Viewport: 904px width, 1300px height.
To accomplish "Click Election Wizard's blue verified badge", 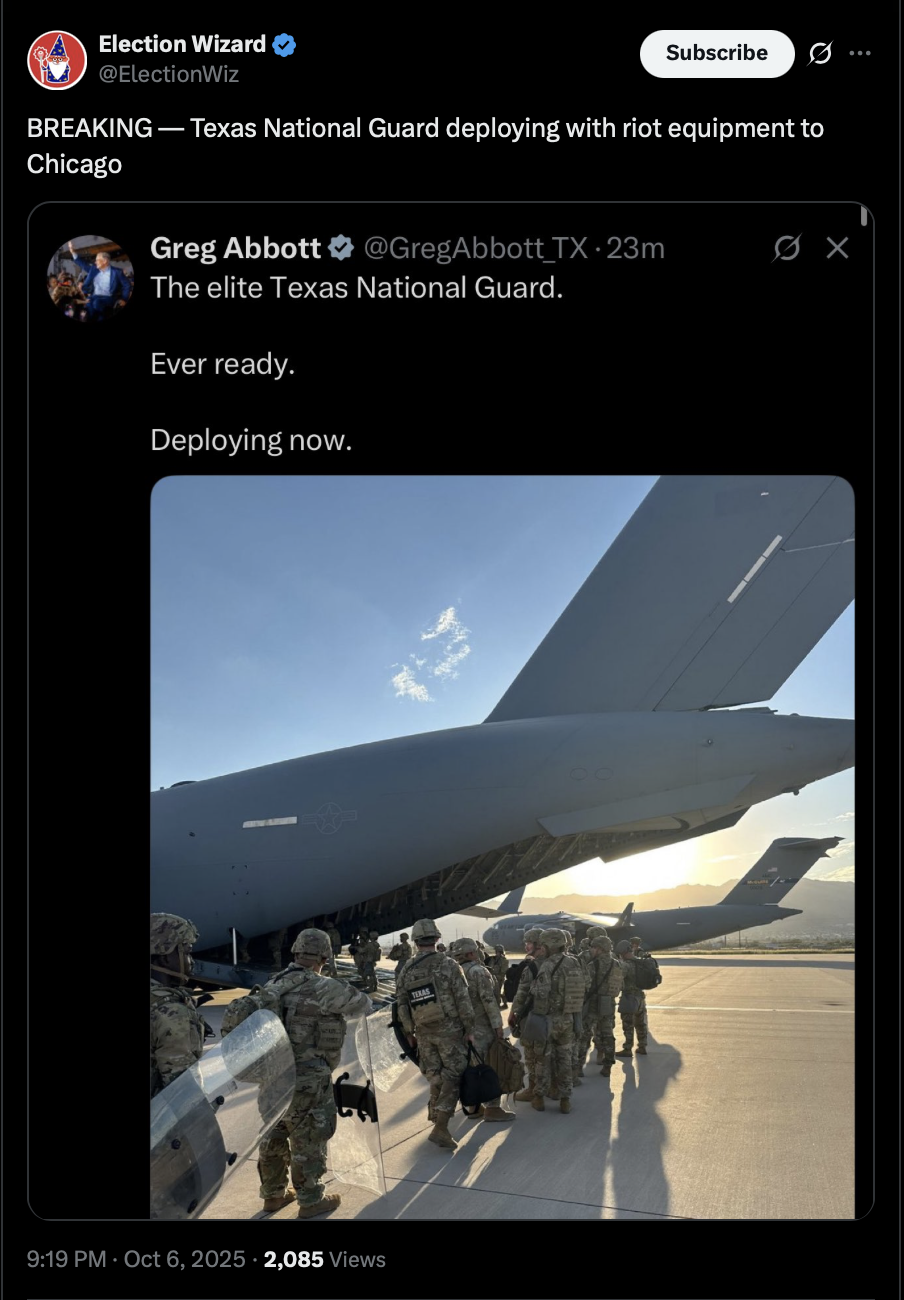I will pyautogui.click(x=284, y=44).
